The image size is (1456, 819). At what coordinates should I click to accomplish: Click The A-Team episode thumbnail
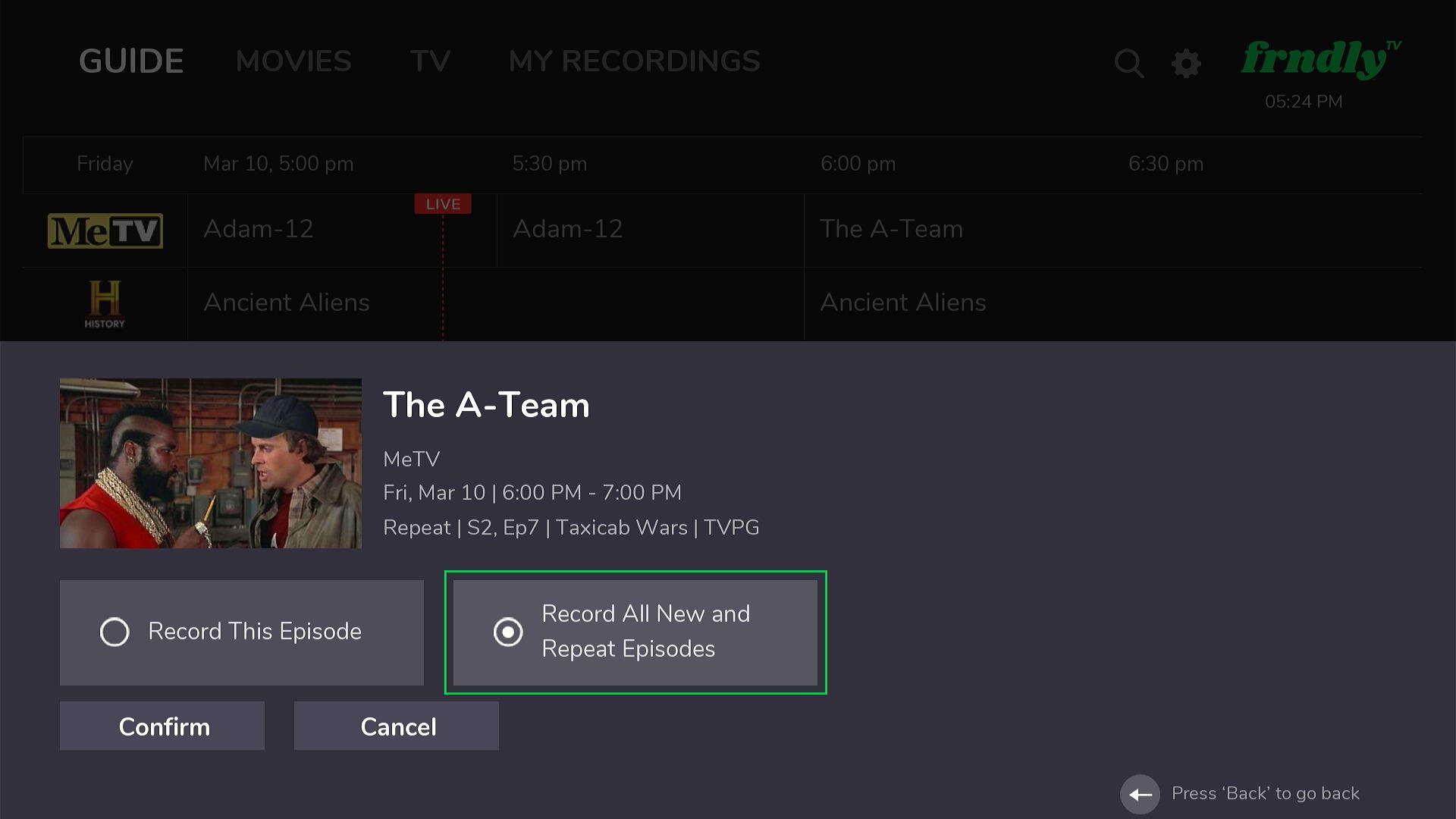pyautogui.click(x=211, y=463)
